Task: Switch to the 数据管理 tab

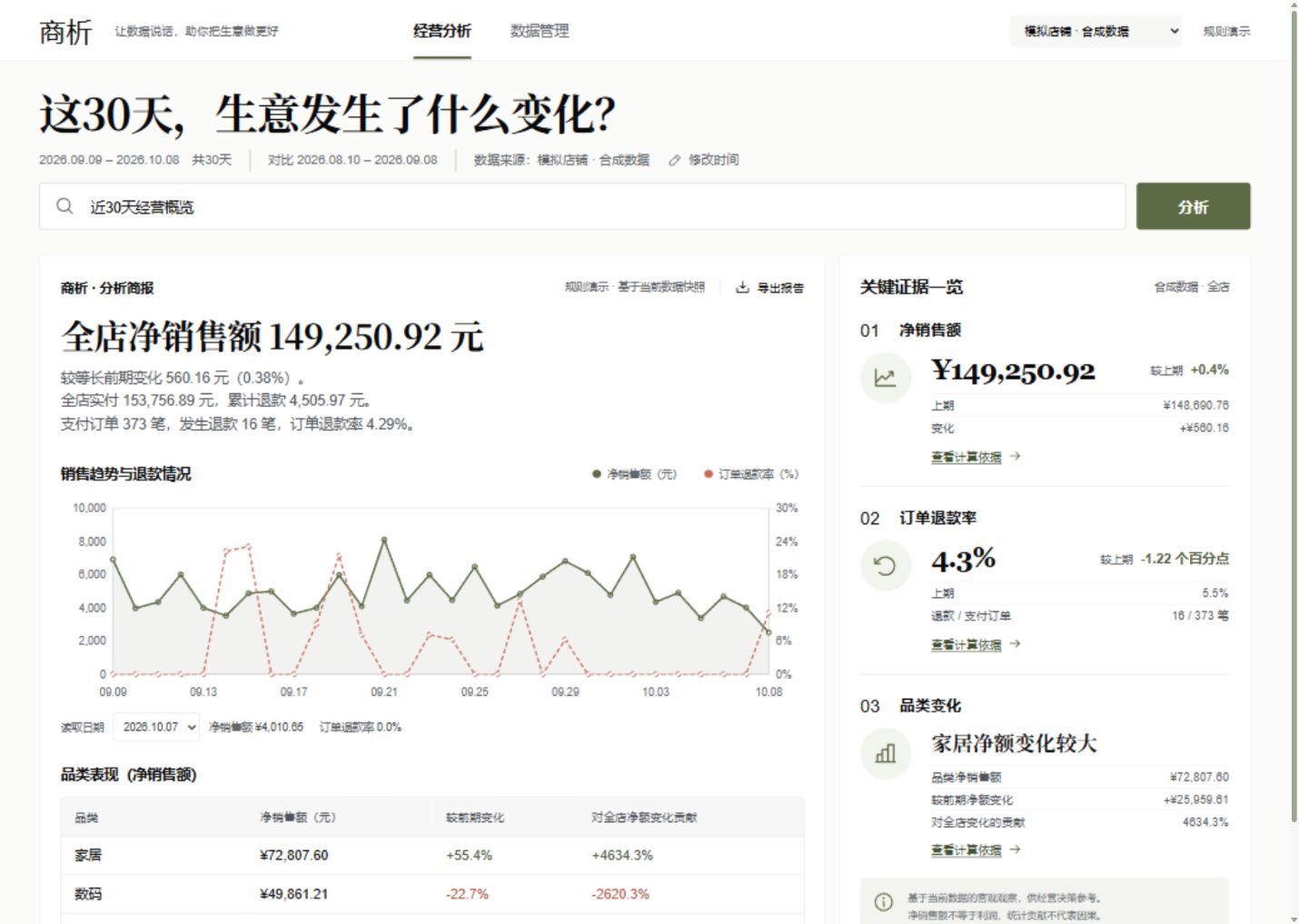Action: (540, 31)
